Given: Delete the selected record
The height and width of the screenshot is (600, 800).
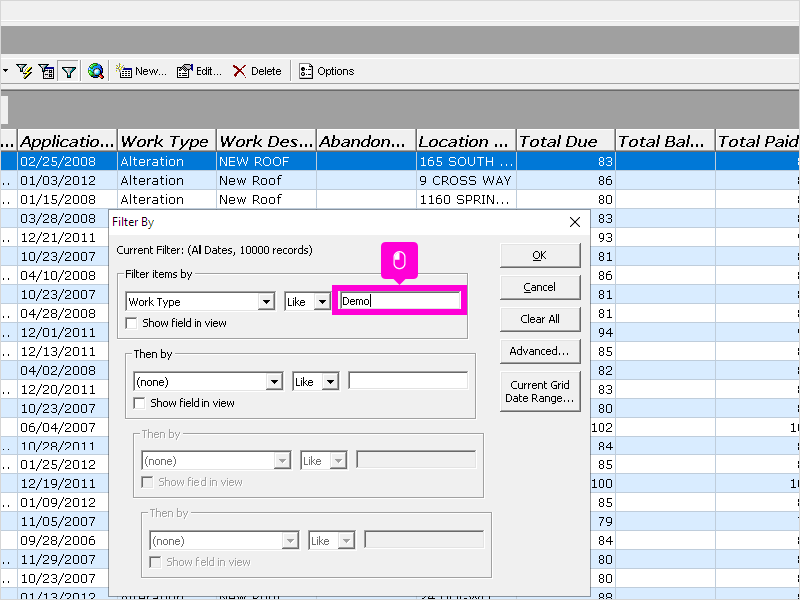Looking at the screenshot, I should point(257,71).
